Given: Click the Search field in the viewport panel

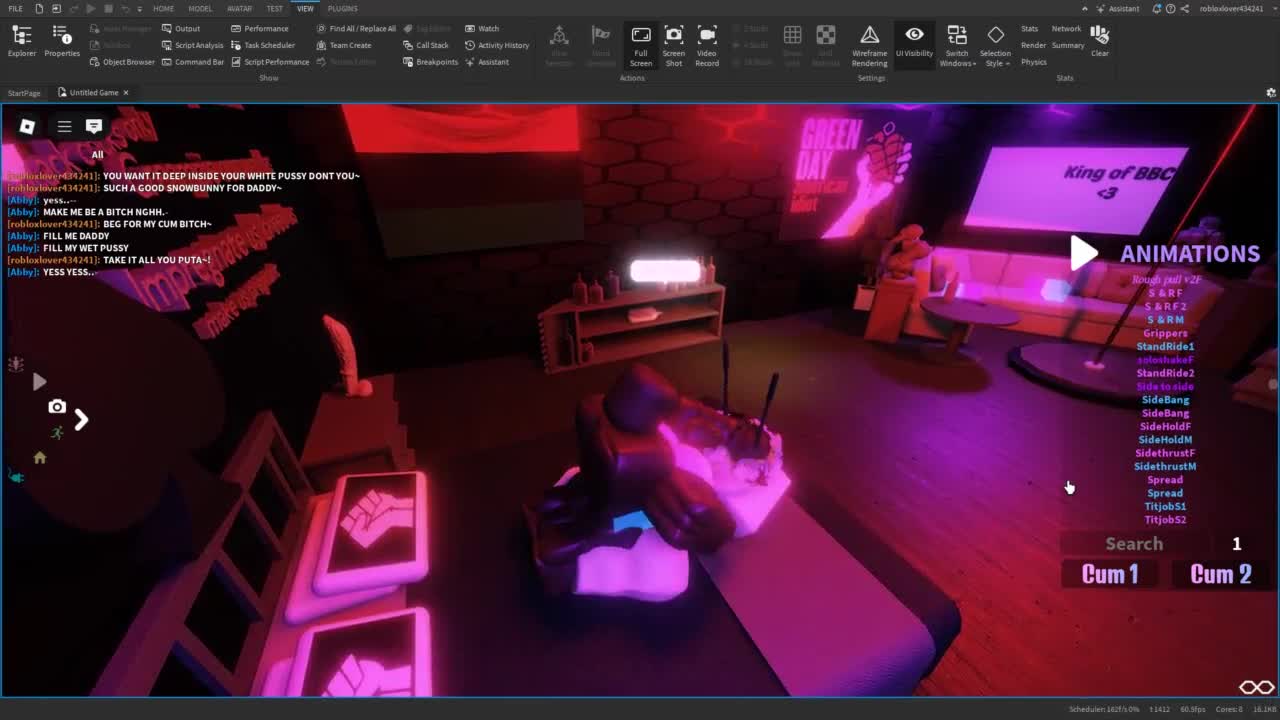Looking at the screenshot, I should coord(1134,544).
